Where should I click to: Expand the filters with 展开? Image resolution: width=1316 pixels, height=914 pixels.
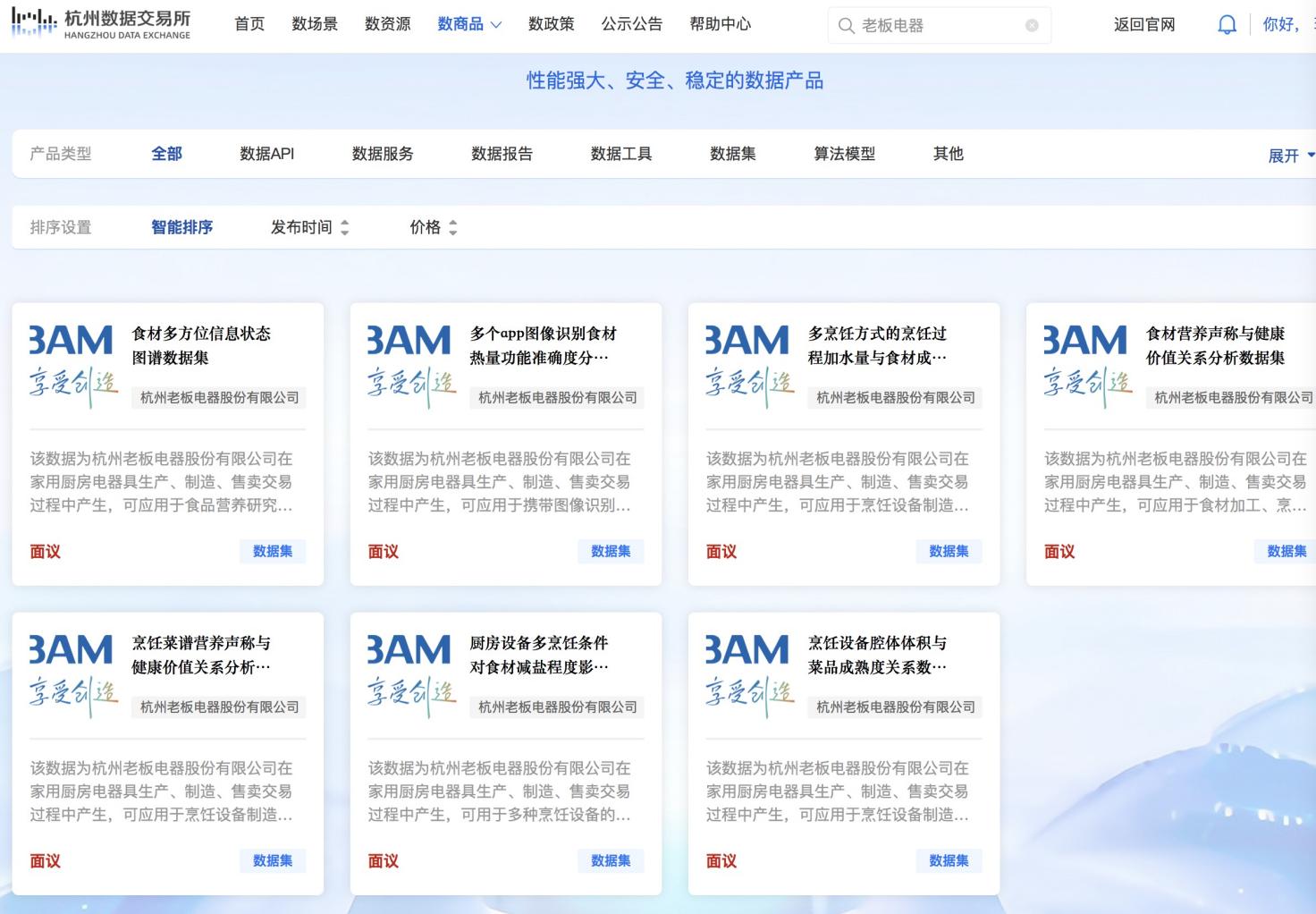(1291, 156)
